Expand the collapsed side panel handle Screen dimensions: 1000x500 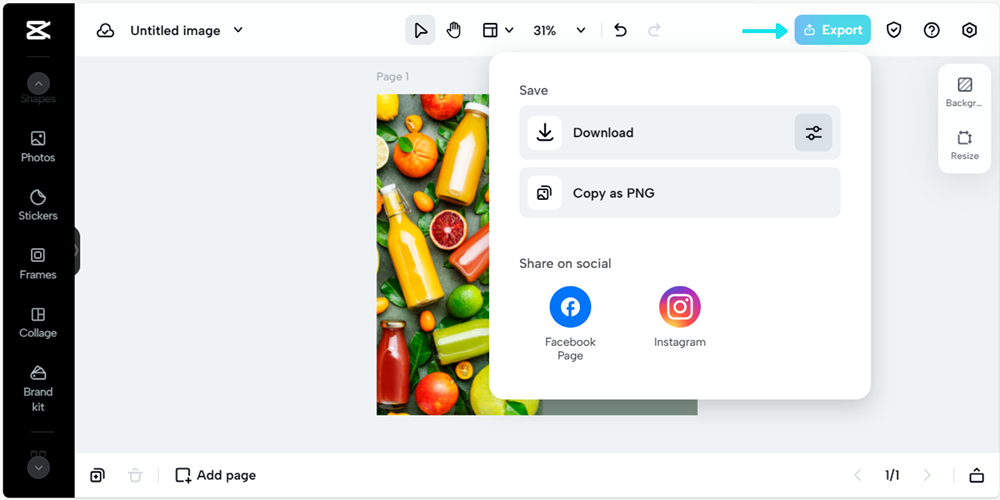point(77,251)
